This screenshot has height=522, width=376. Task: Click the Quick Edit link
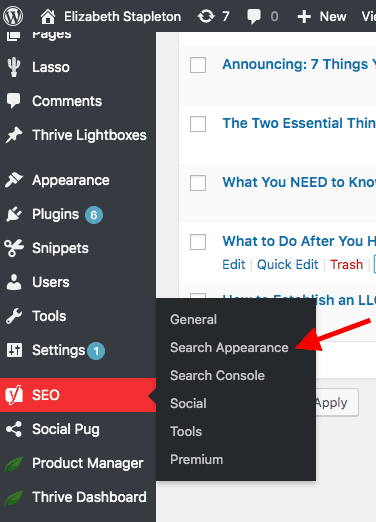(x=287, y=264)
